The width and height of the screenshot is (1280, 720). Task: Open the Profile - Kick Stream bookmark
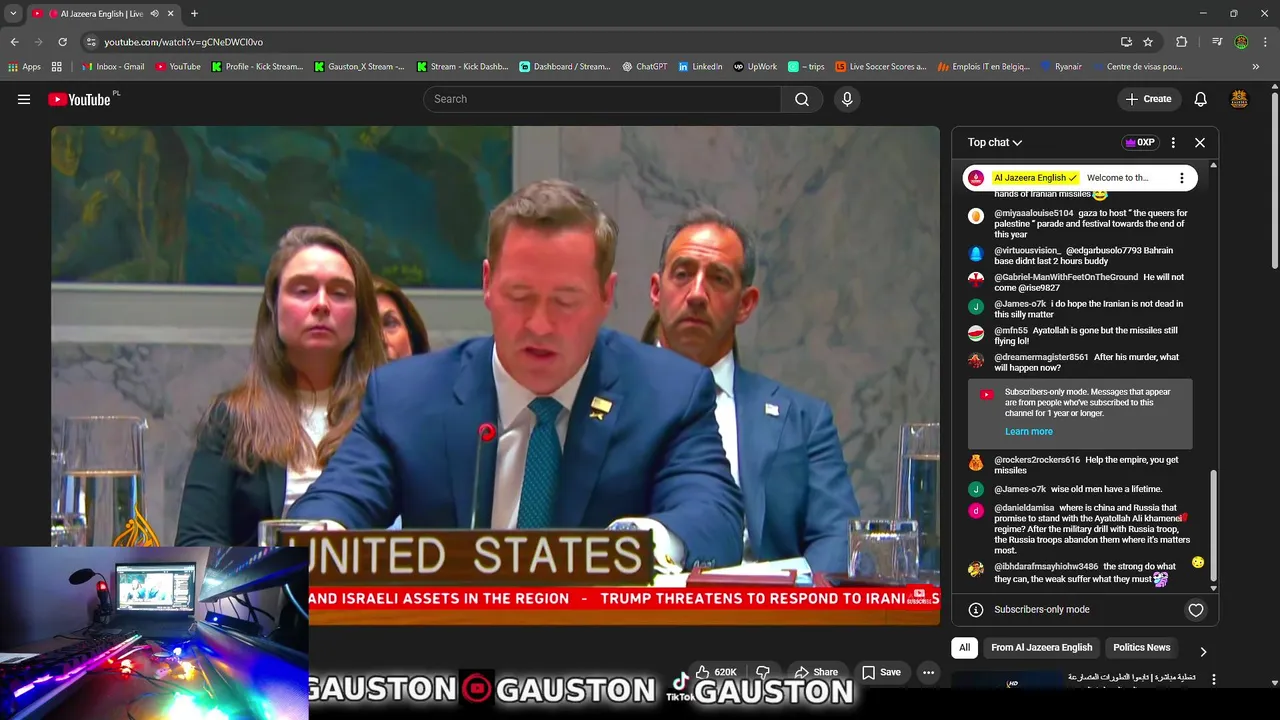[257, 67]
